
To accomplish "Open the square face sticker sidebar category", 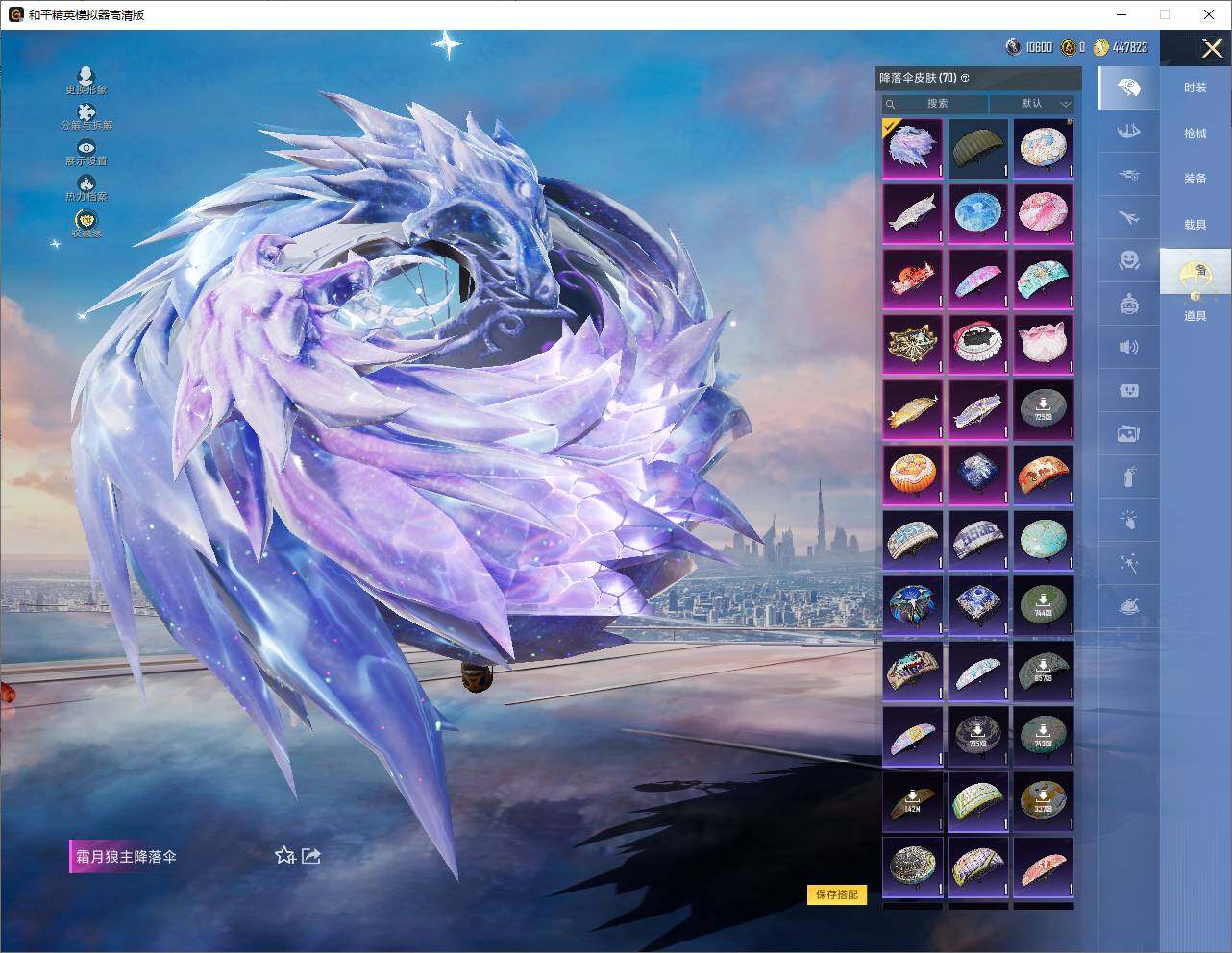I will click(1129, 390).
